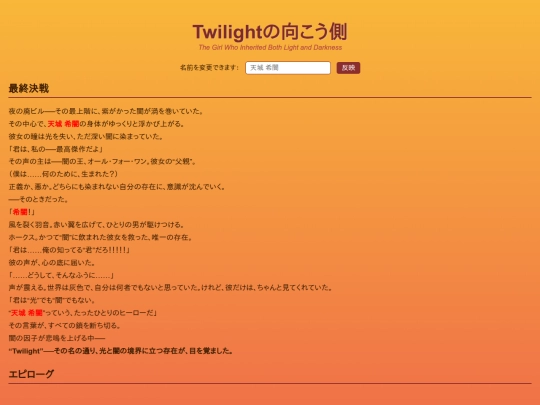Click the red name before っていう、たったひとりのヒーローだ
This screenshot has height=405, width=540.
[x=26, y=313]
